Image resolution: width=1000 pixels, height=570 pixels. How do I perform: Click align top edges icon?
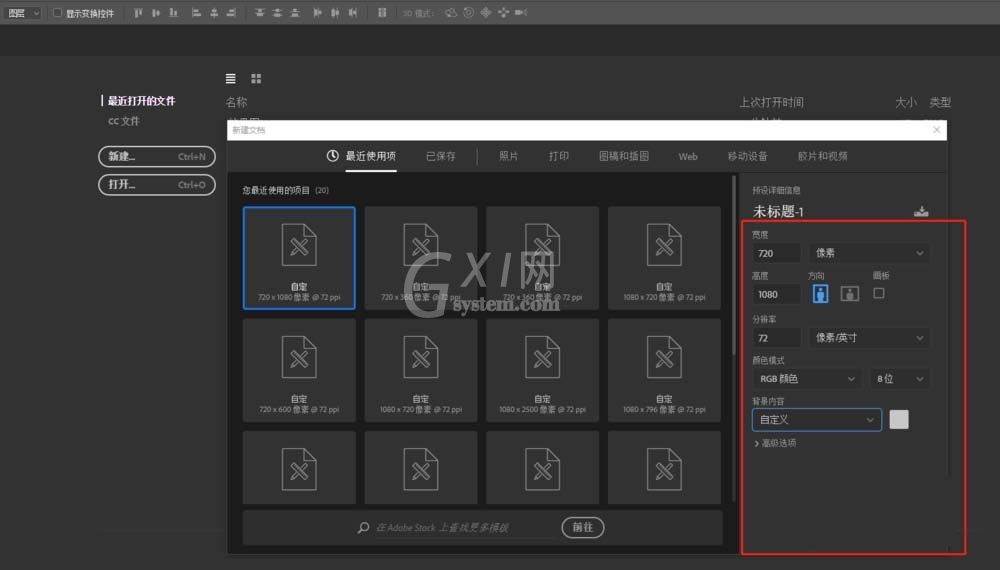(138, 13)
